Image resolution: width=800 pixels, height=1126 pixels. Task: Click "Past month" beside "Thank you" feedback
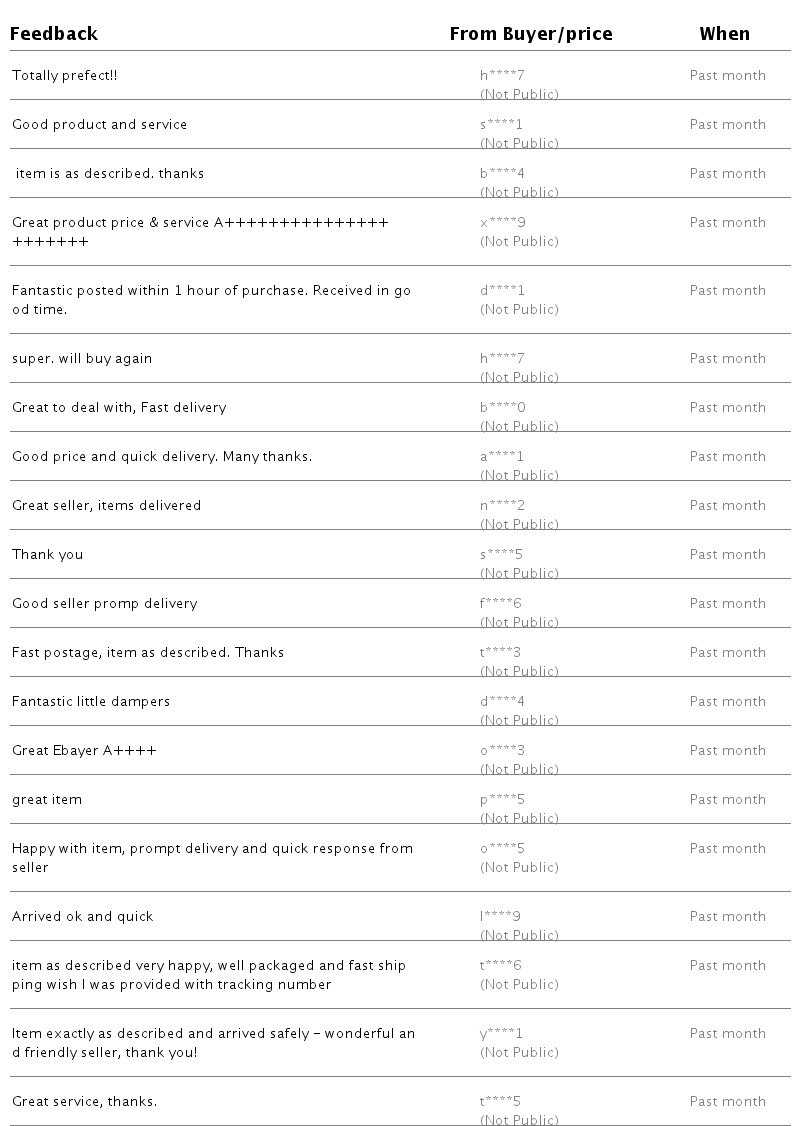tap(727, 555)
